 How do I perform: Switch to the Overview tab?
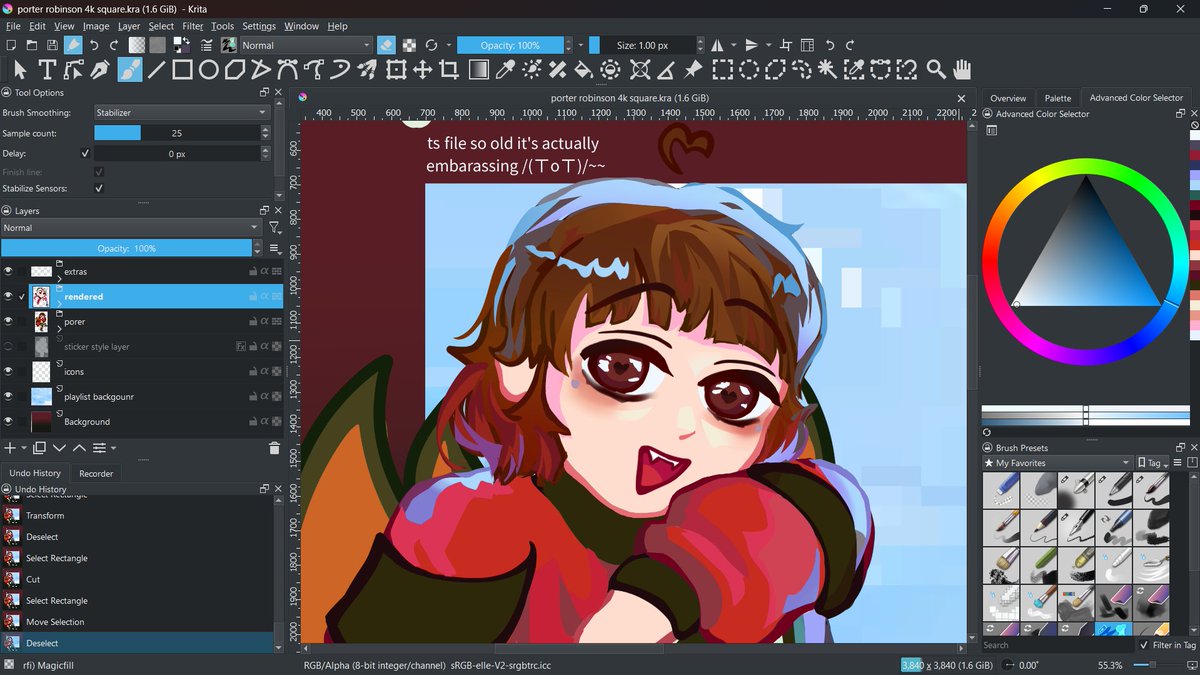click(x=1008, y=98)
